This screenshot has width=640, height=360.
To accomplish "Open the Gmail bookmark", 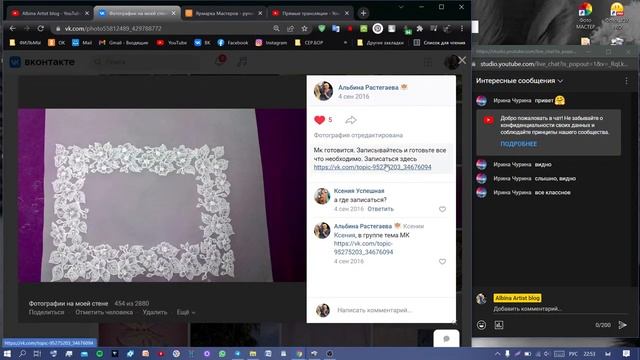I will point(124,42).
